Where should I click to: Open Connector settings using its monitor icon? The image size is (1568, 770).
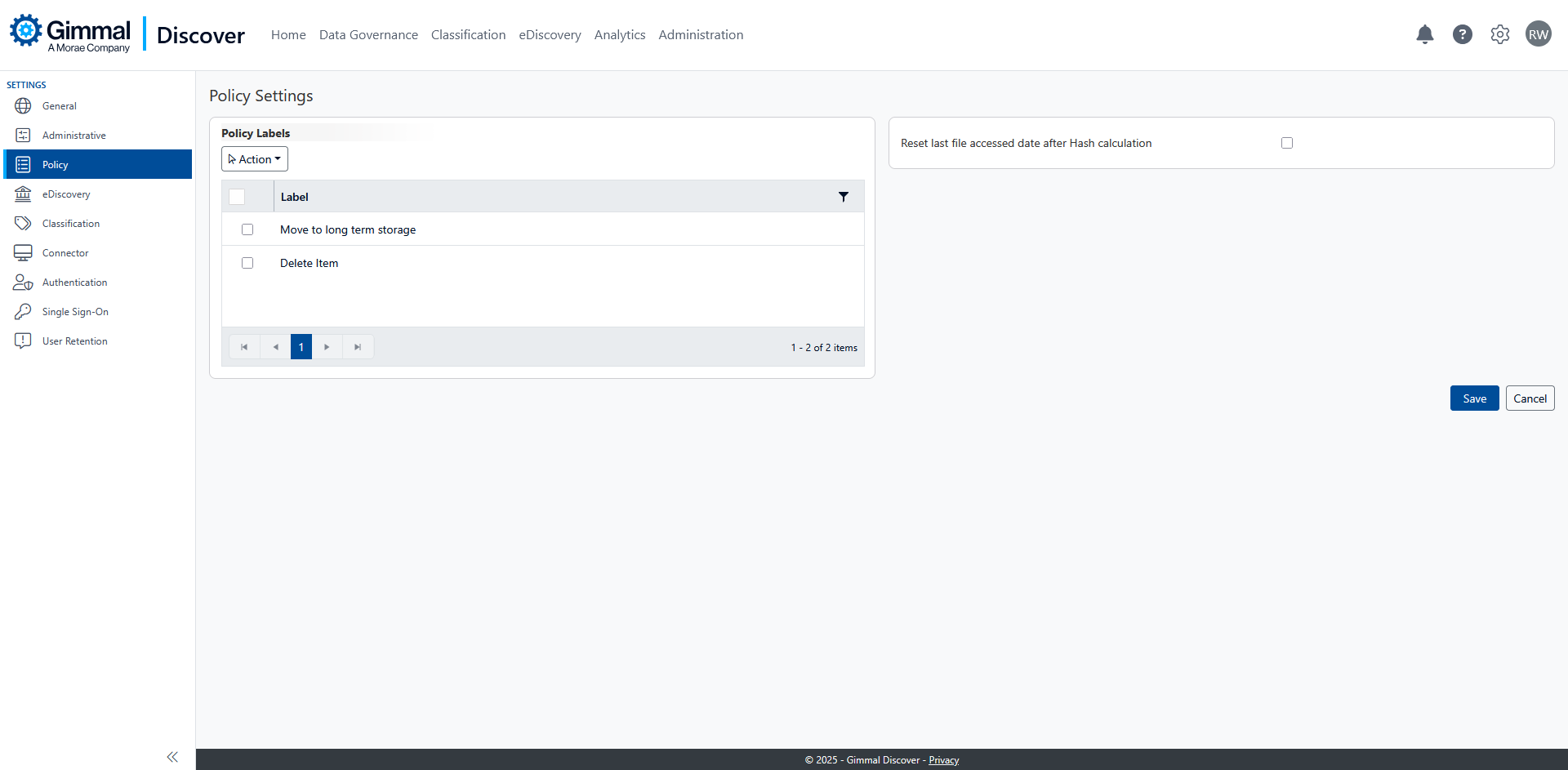(x=22, y=252)
